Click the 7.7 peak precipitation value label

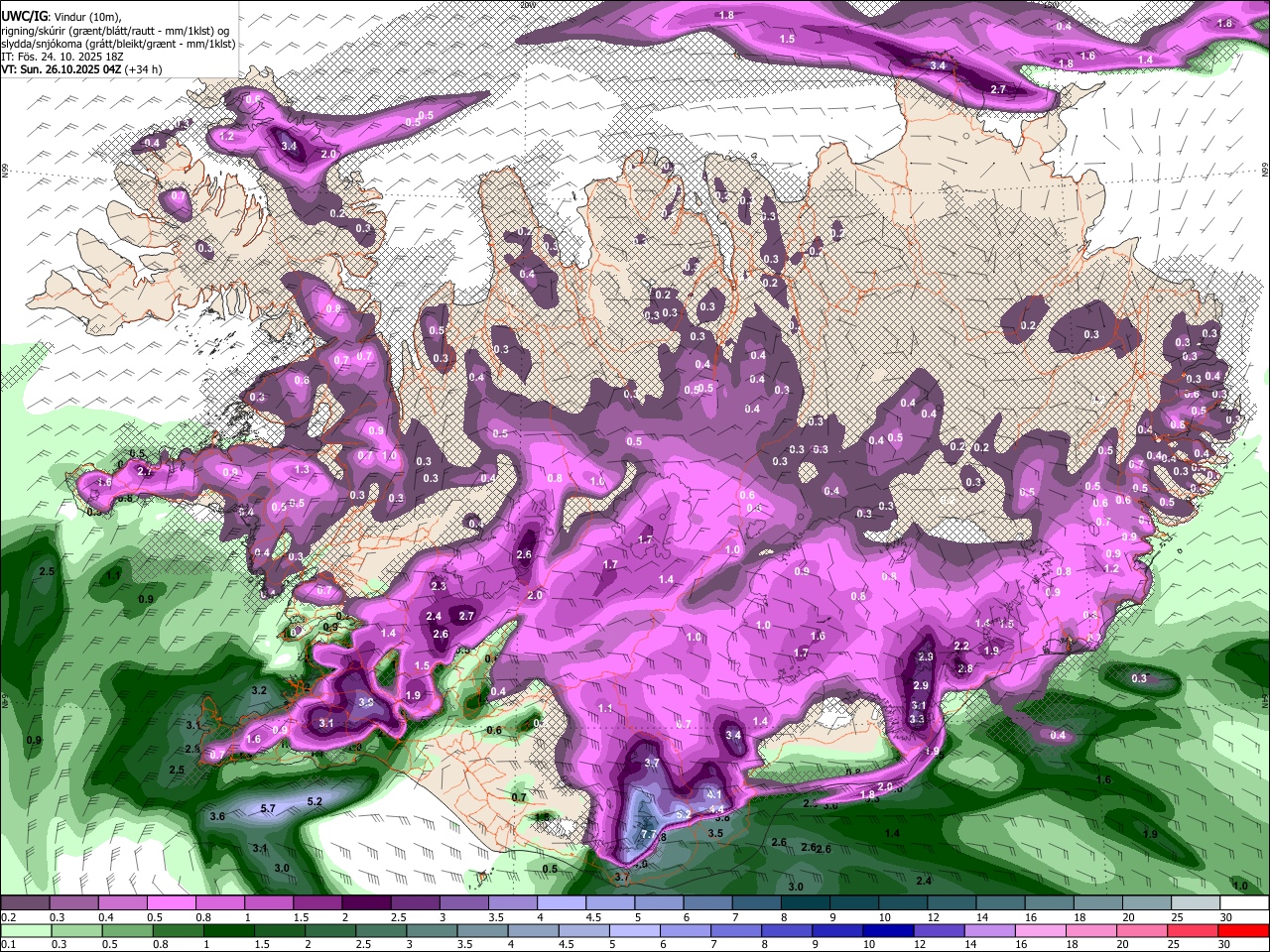coord(648,835)
